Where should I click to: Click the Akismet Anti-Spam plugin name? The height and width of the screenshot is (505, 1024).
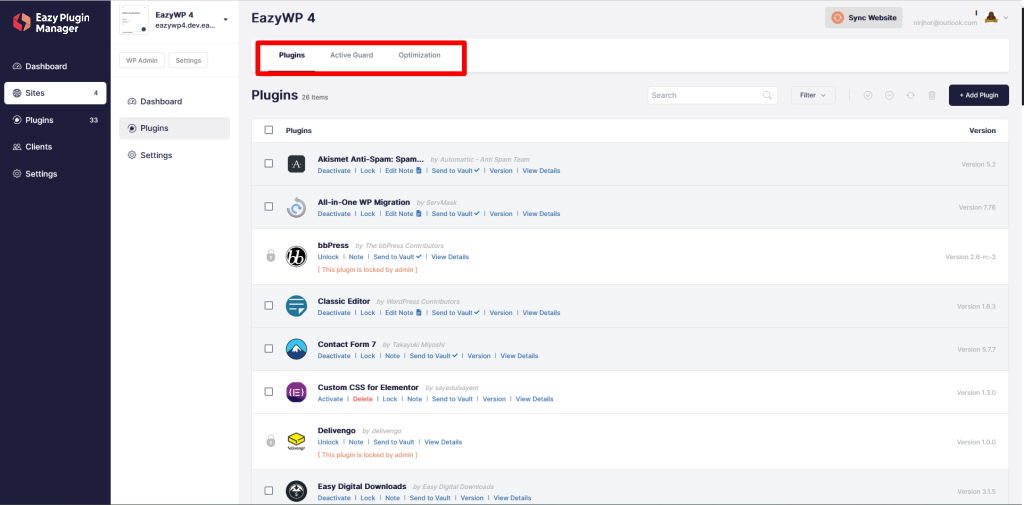point(371,159)
